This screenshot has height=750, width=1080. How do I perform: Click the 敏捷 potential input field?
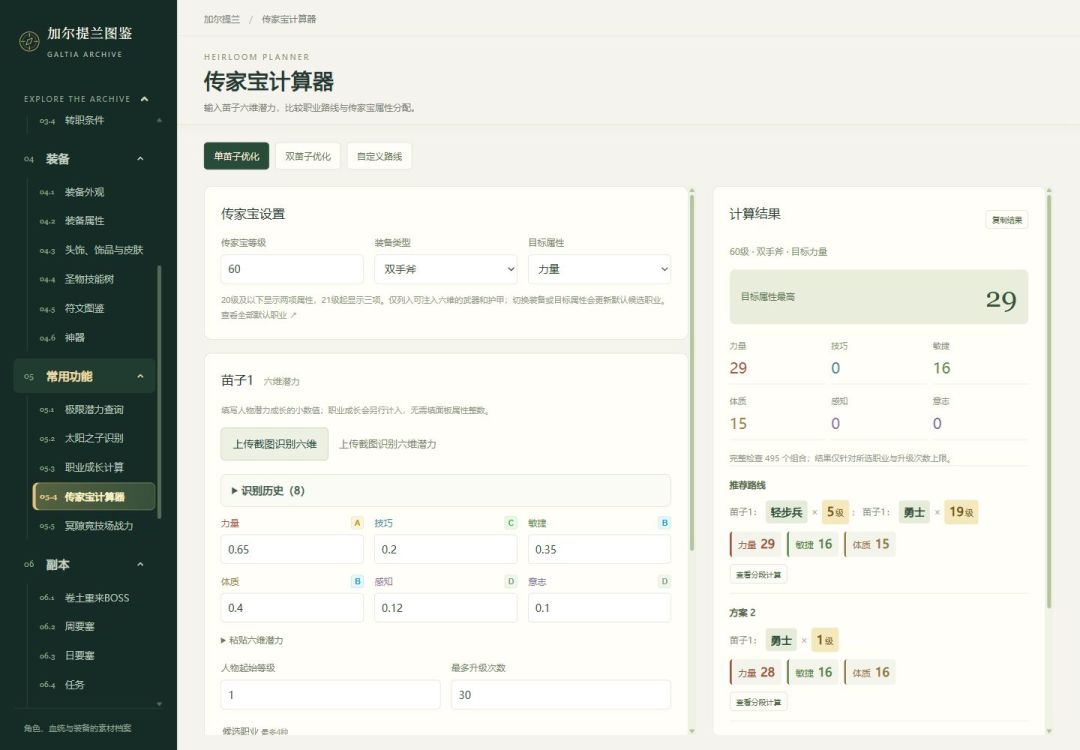tap(599, 550)
